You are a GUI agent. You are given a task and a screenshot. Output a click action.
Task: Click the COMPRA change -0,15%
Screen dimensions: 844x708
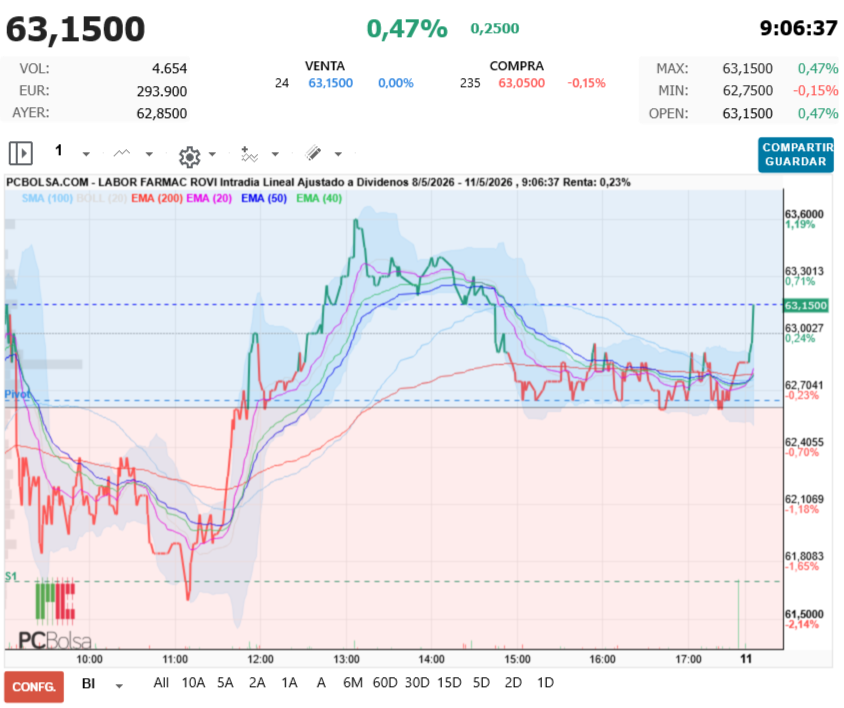click(586, 83)
